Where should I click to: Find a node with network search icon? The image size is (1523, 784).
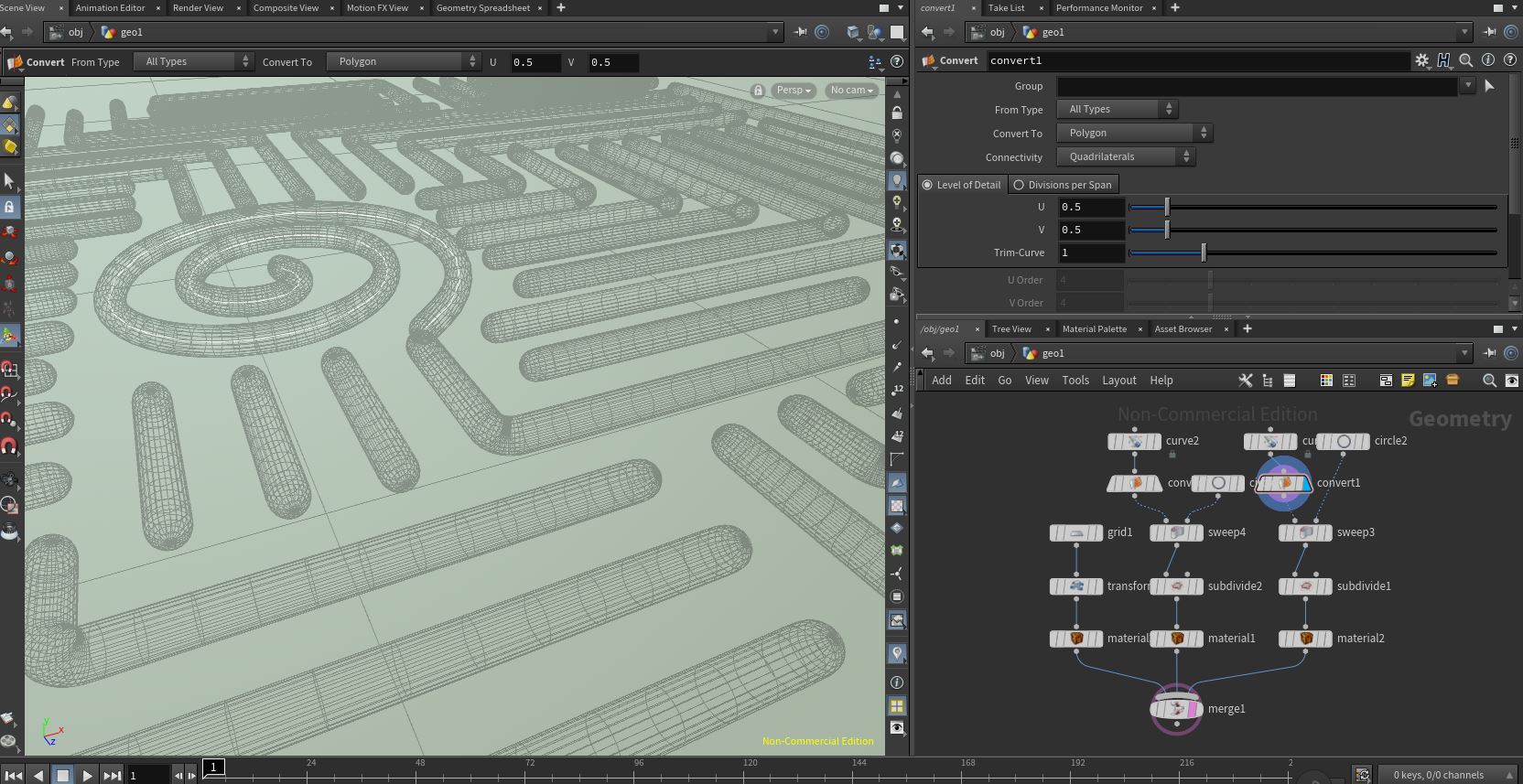click(x=1489, y=381)
